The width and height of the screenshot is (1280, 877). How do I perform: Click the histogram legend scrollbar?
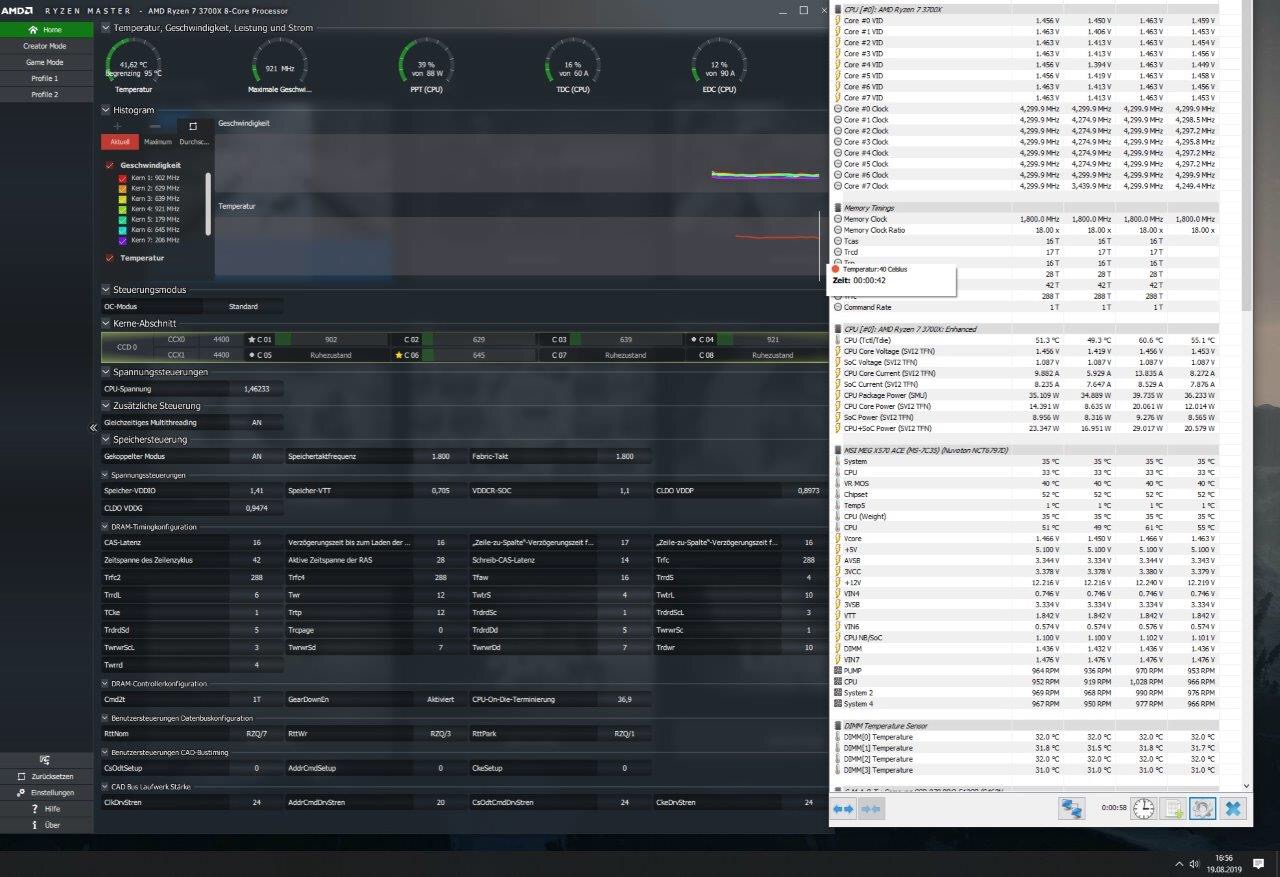pos(208,204)
